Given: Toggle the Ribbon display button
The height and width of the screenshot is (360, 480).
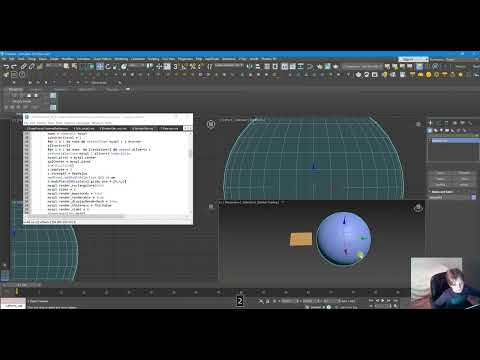Looking at the screenshot, I should pyautogui.click(x=284, y=66).
